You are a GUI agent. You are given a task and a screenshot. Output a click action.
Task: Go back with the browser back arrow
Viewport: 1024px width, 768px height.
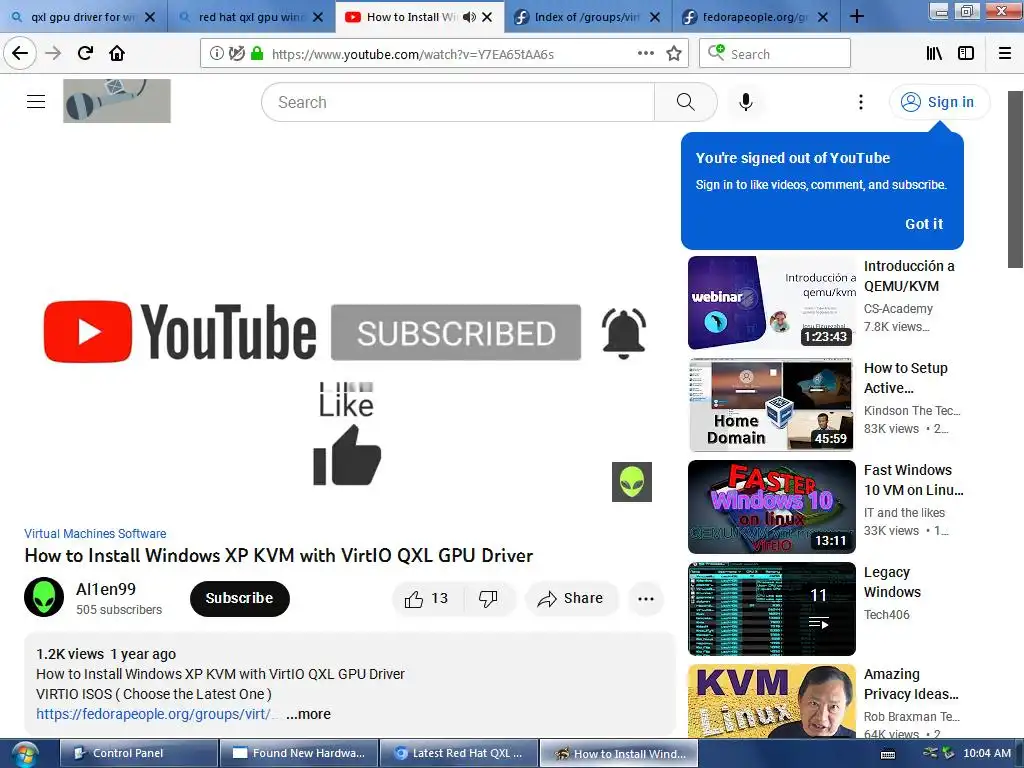pos(20,53)
